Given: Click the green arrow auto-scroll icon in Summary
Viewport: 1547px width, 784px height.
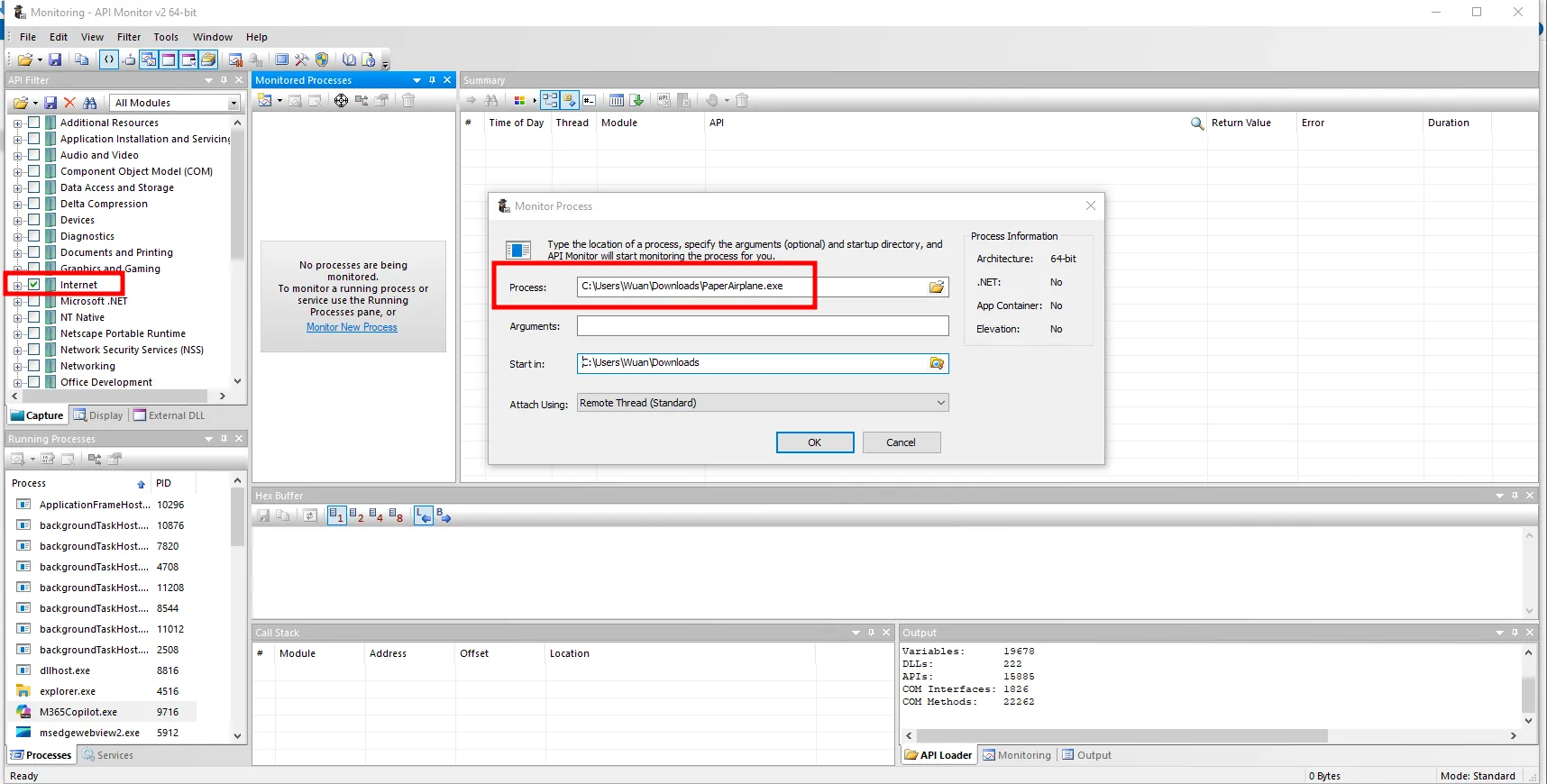Looking at the screenshot, I should pos(636,101).
